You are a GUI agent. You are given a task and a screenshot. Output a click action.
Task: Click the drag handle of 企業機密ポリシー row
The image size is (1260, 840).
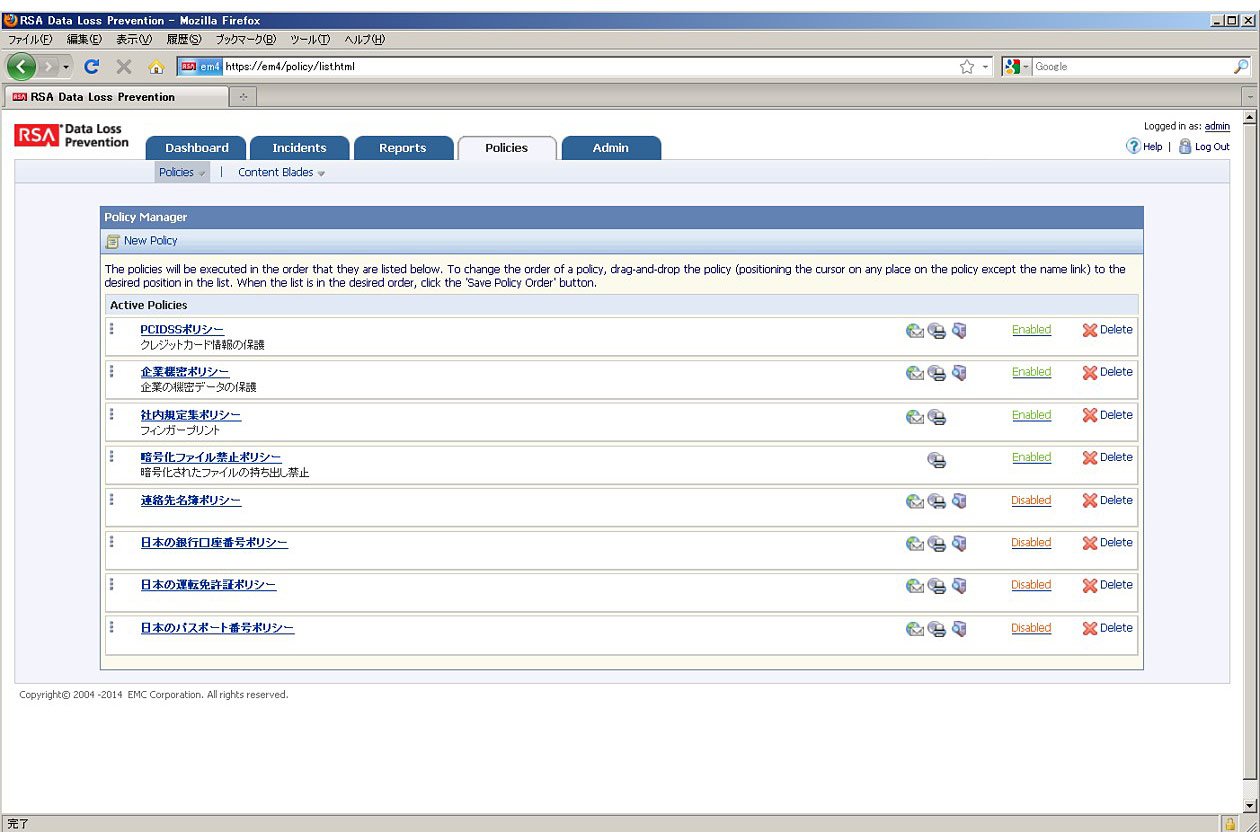click(112, 371)
